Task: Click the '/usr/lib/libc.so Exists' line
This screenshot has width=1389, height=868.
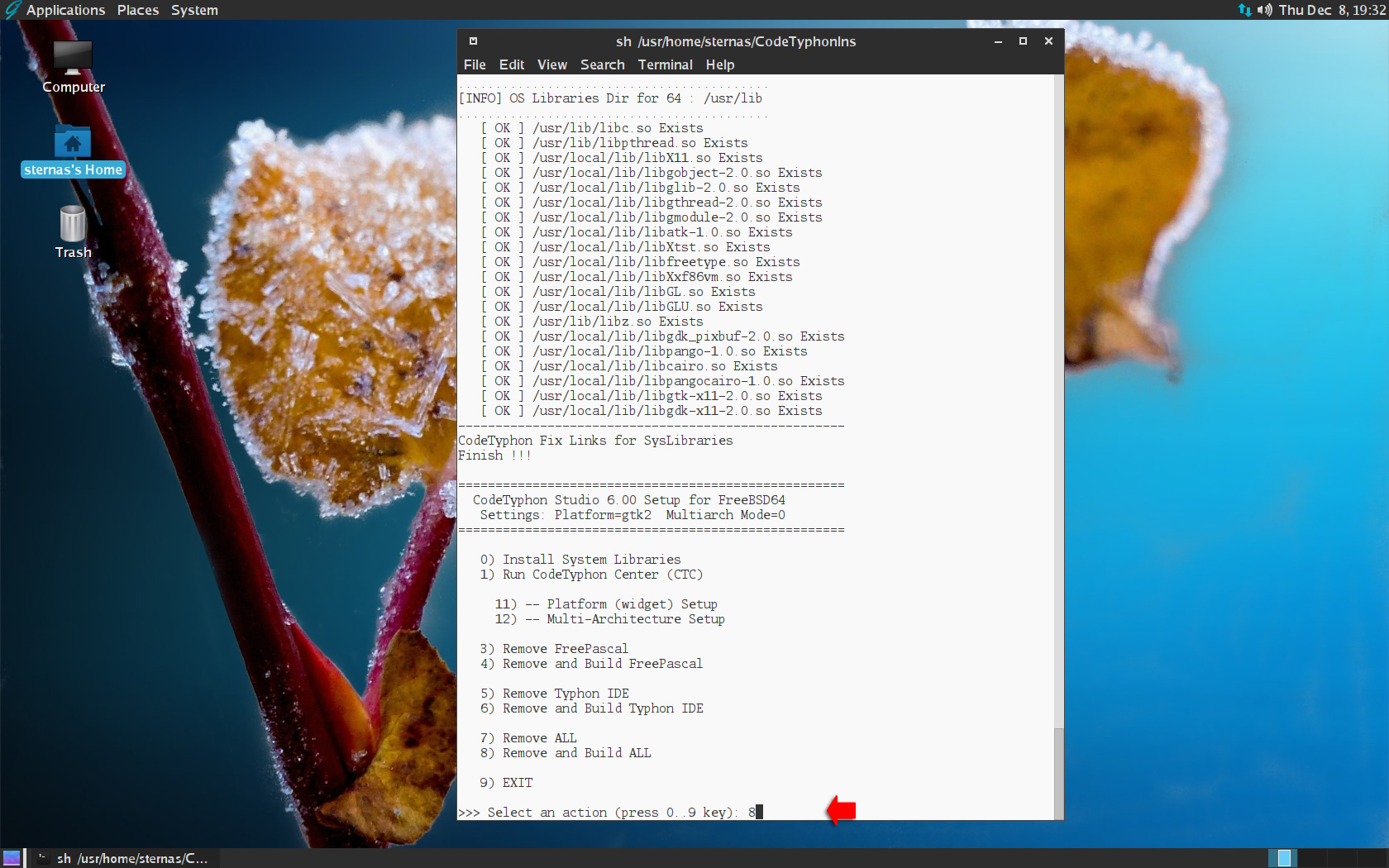Action: 592,128
